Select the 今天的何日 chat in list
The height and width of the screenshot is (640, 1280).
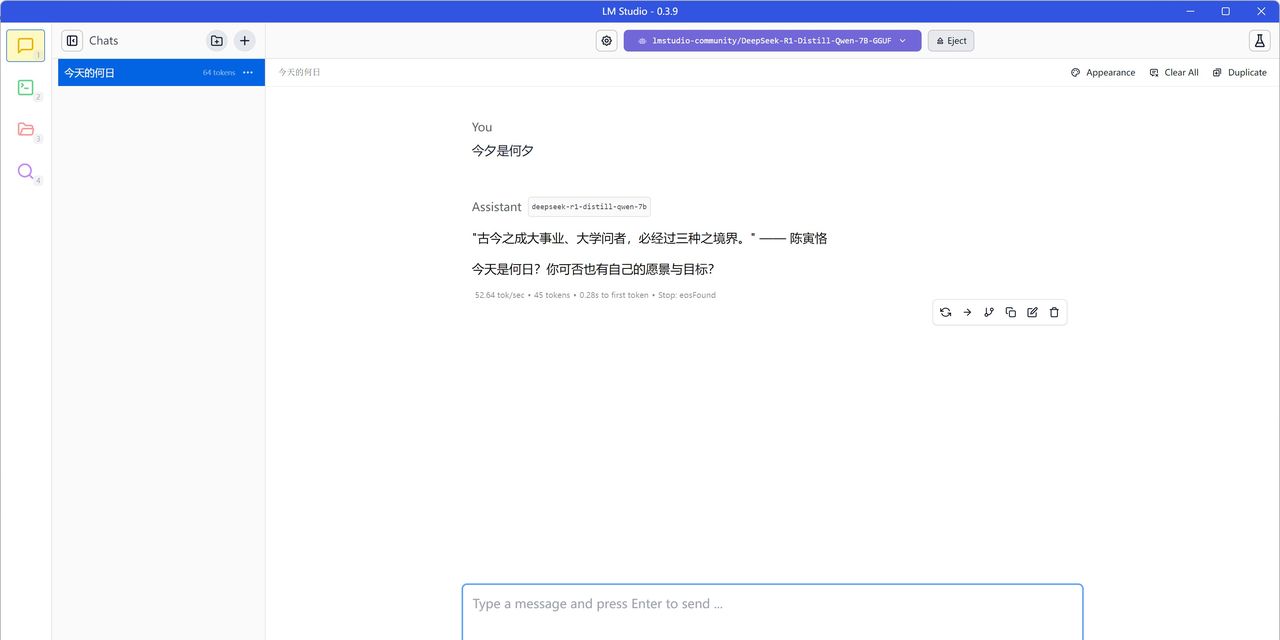[161, 72]
